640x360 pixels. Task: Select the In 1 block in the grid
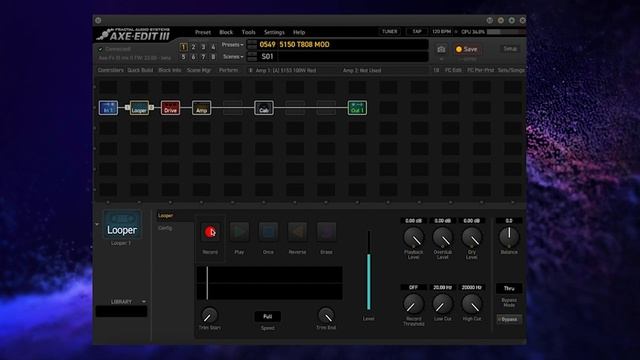click(x=108, y=108)
